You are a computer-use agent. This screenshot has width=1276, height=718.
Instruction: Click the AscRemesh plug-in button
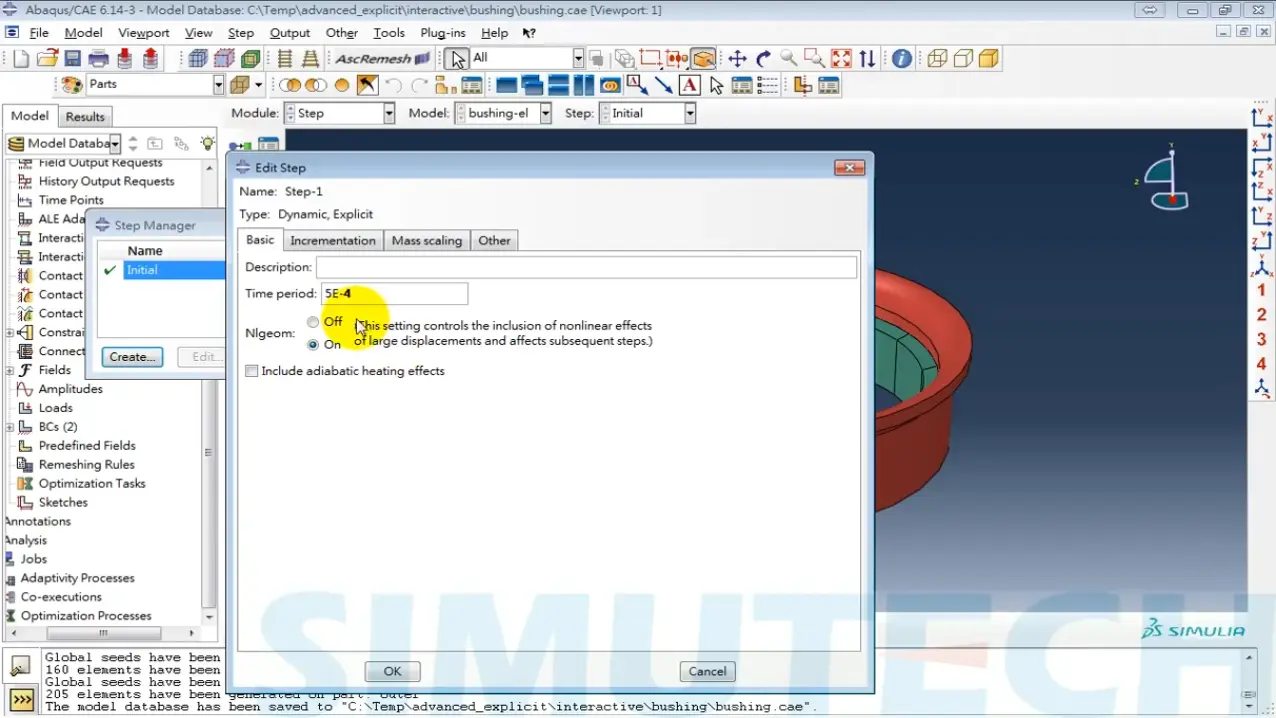tap(382, 59)
